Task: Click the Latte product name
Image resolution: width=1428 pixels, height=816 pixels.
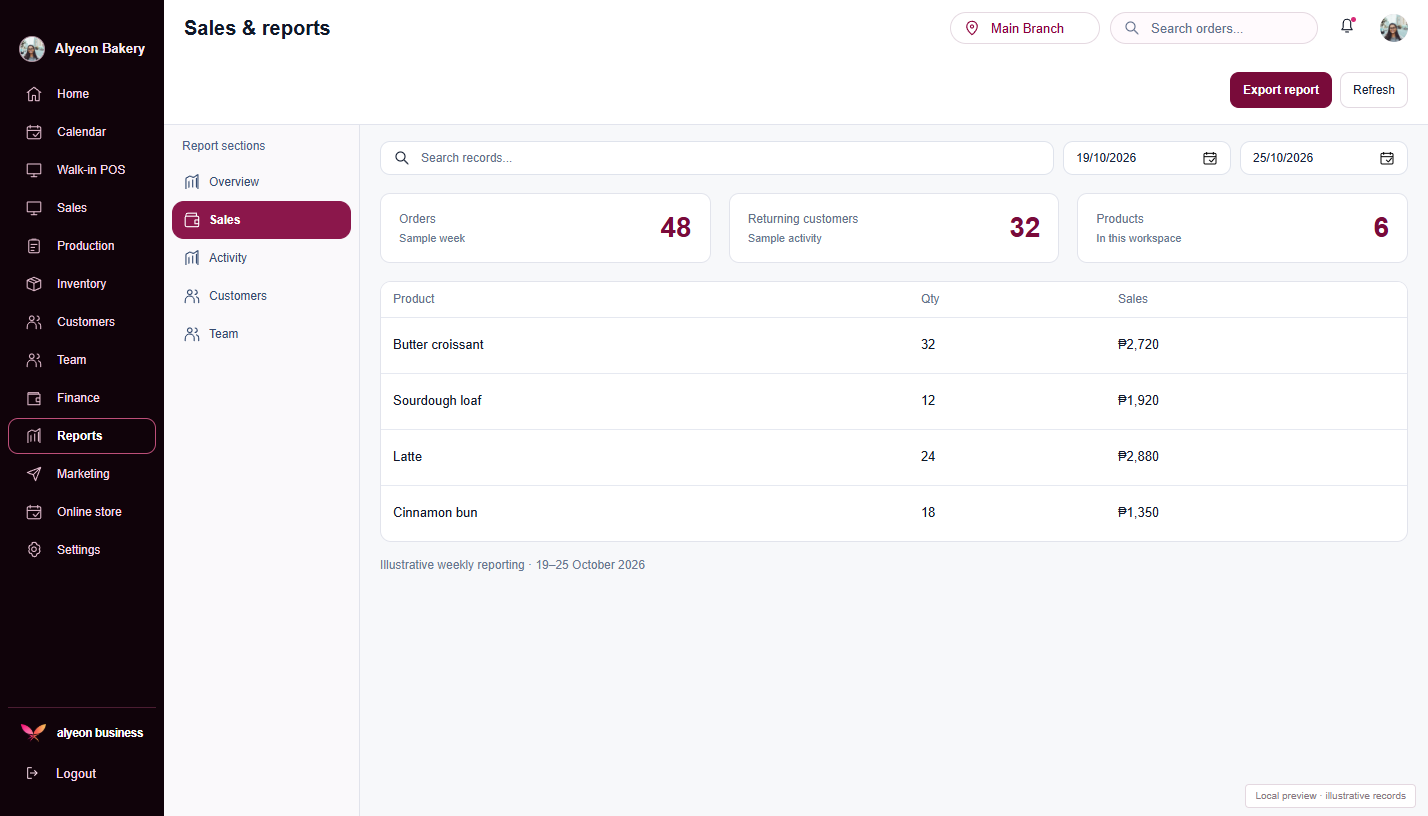Action: pyautogui.click(x=408, y=457)
